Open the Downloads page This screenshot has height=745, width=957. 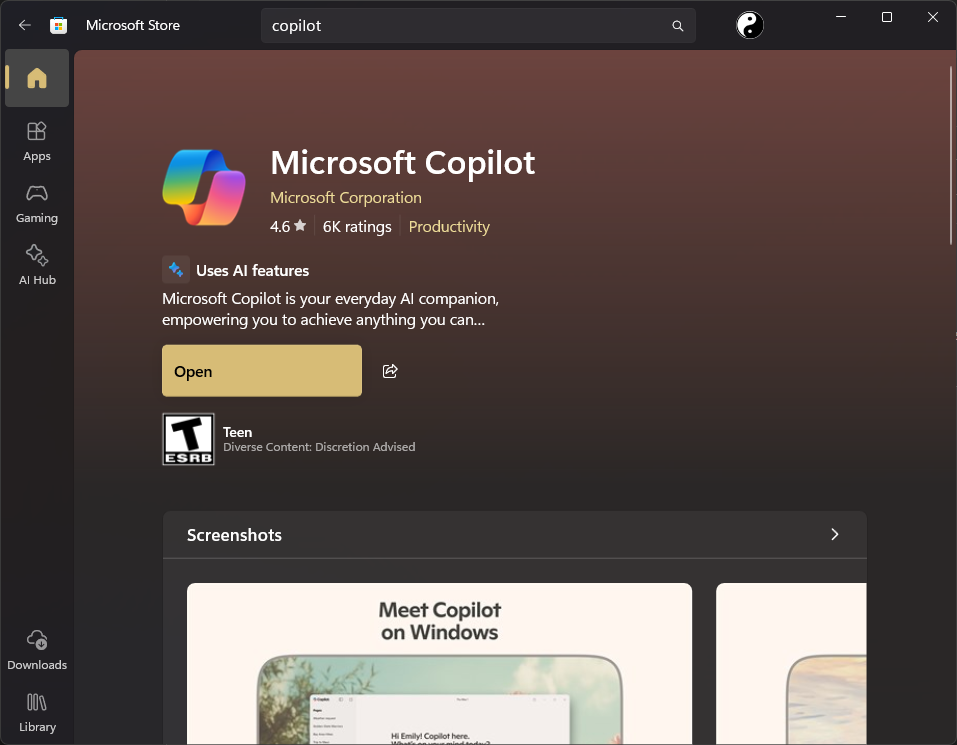point(37,650)
